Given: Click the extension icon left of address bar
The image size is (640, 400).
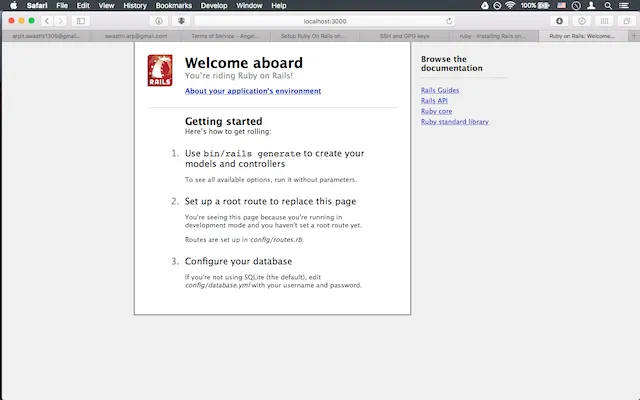Looking at the screenshot, I should (x=181, y=21).
